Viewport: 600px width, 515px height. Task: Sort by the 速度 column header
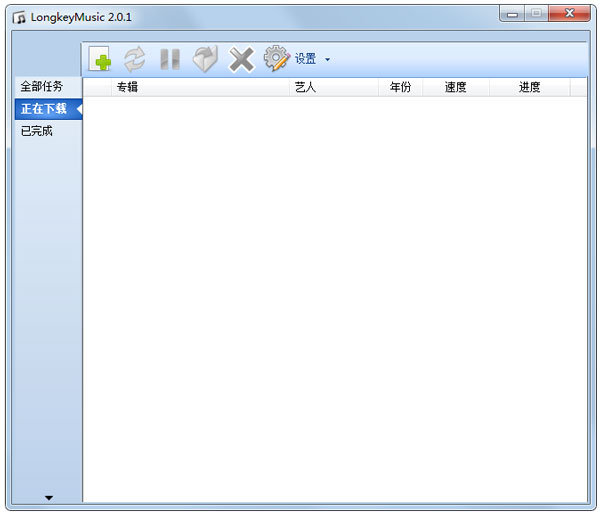(x=455, y=87)
